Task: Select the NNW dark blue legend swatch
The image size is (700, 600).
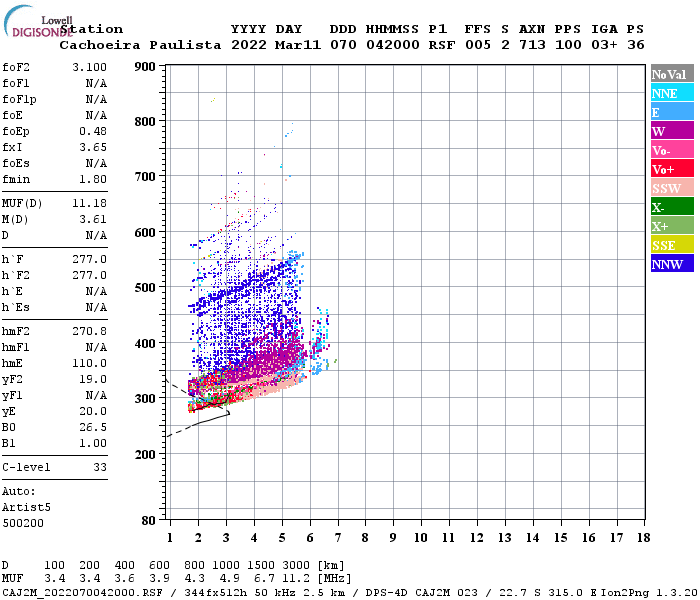Action: tap(672, 263)
